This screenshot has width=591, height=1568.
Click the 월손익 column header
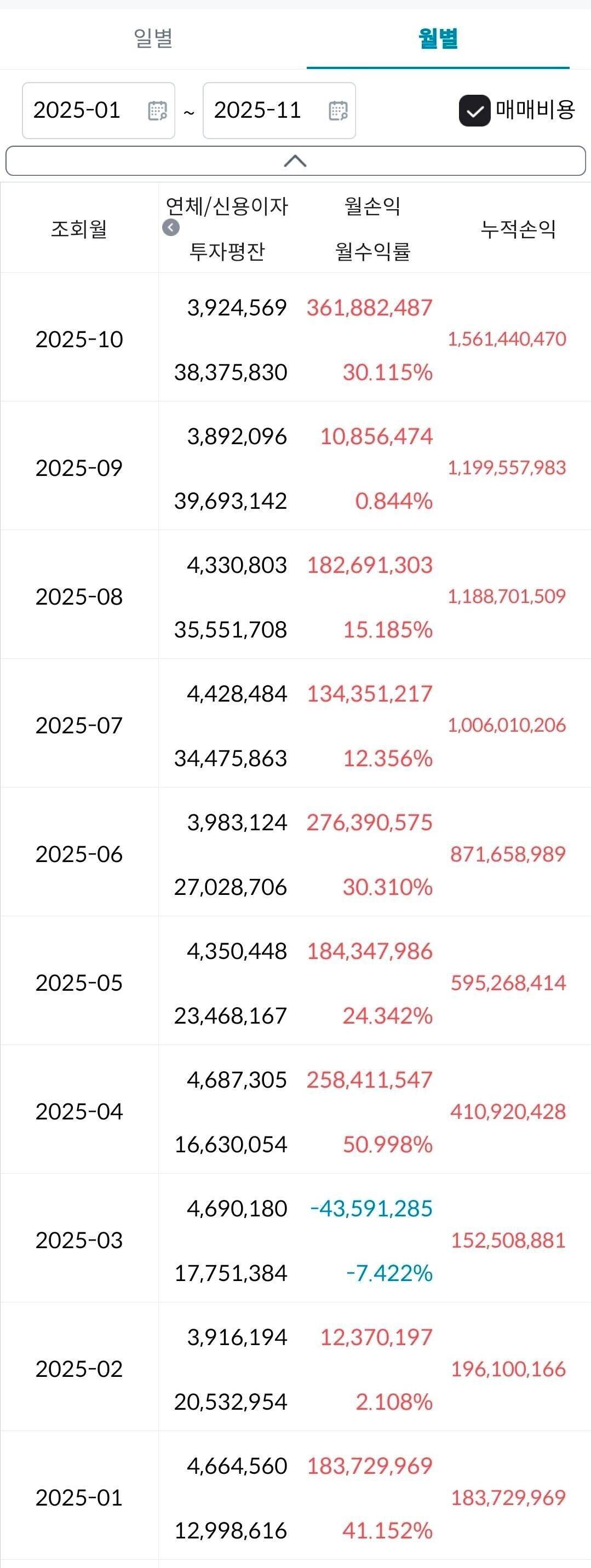(x=372, y=206)
